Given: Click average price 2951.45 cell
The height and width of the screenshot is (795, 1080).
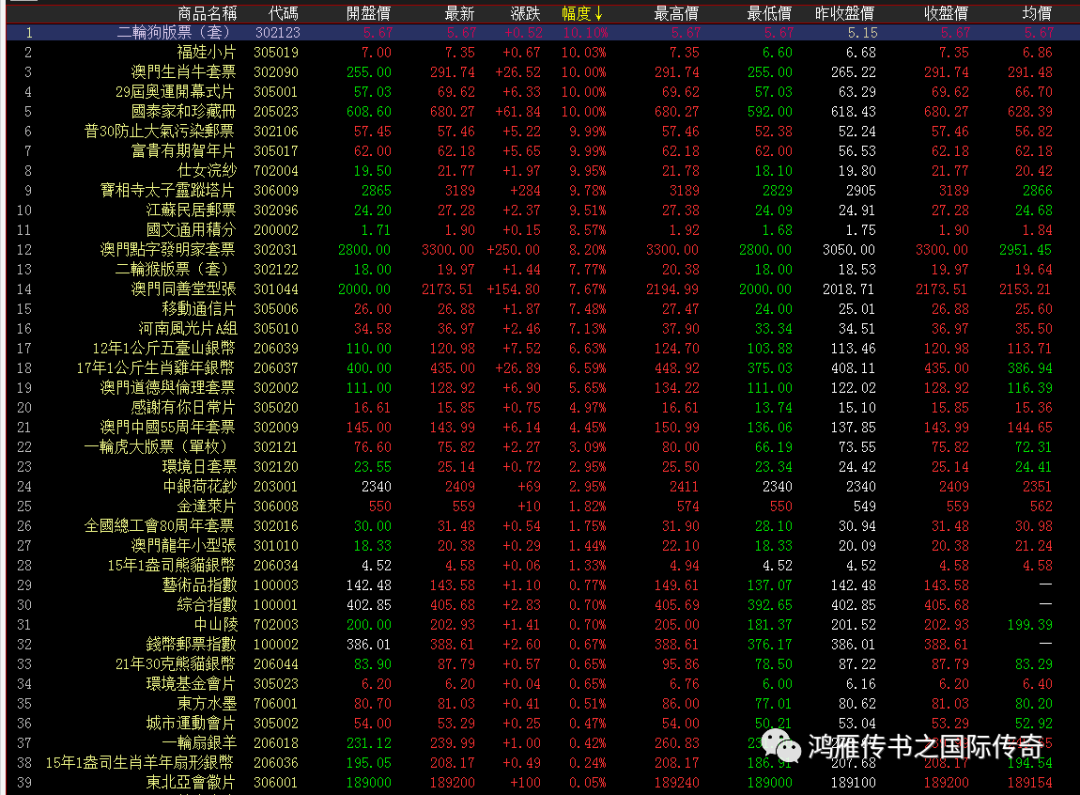Looking at the screenshot, I should pos(1026,250).
